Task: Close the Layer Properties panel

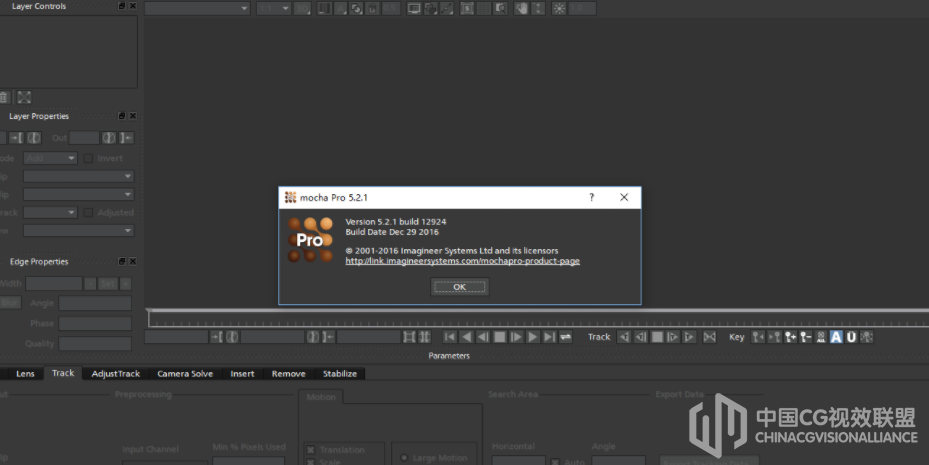Action: [x=133, y=116]
